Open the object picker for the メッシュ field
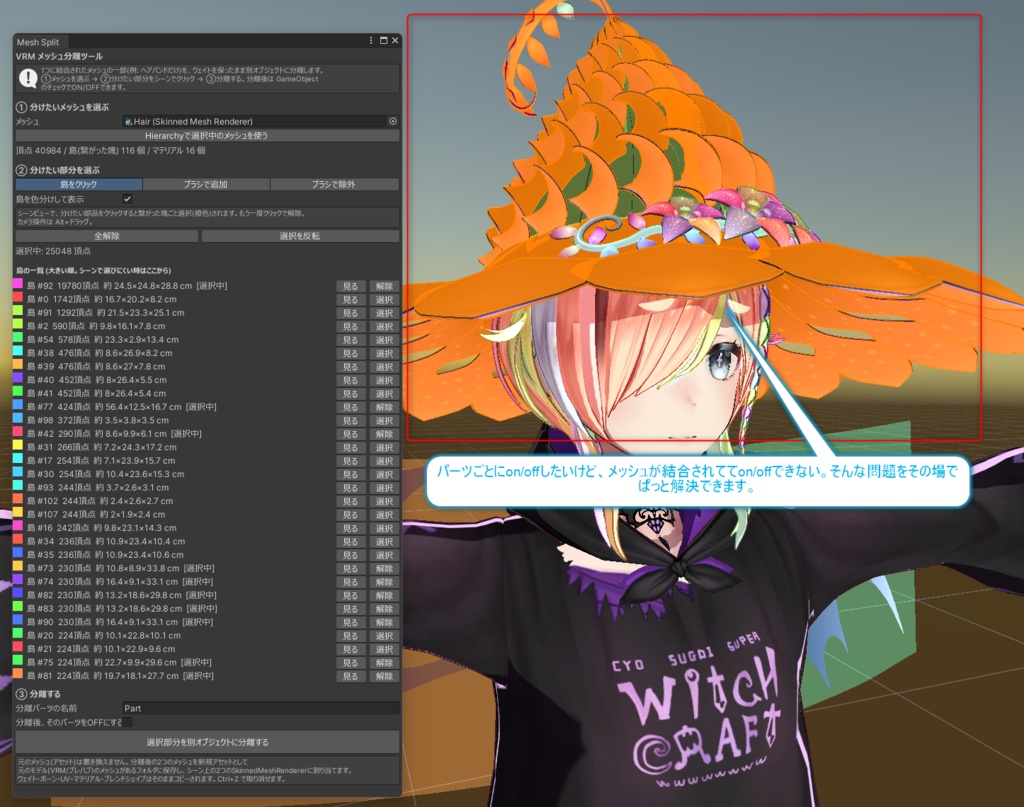This screenshot has width=1024, height=807. pyautogui.click(x=392, y=121)
